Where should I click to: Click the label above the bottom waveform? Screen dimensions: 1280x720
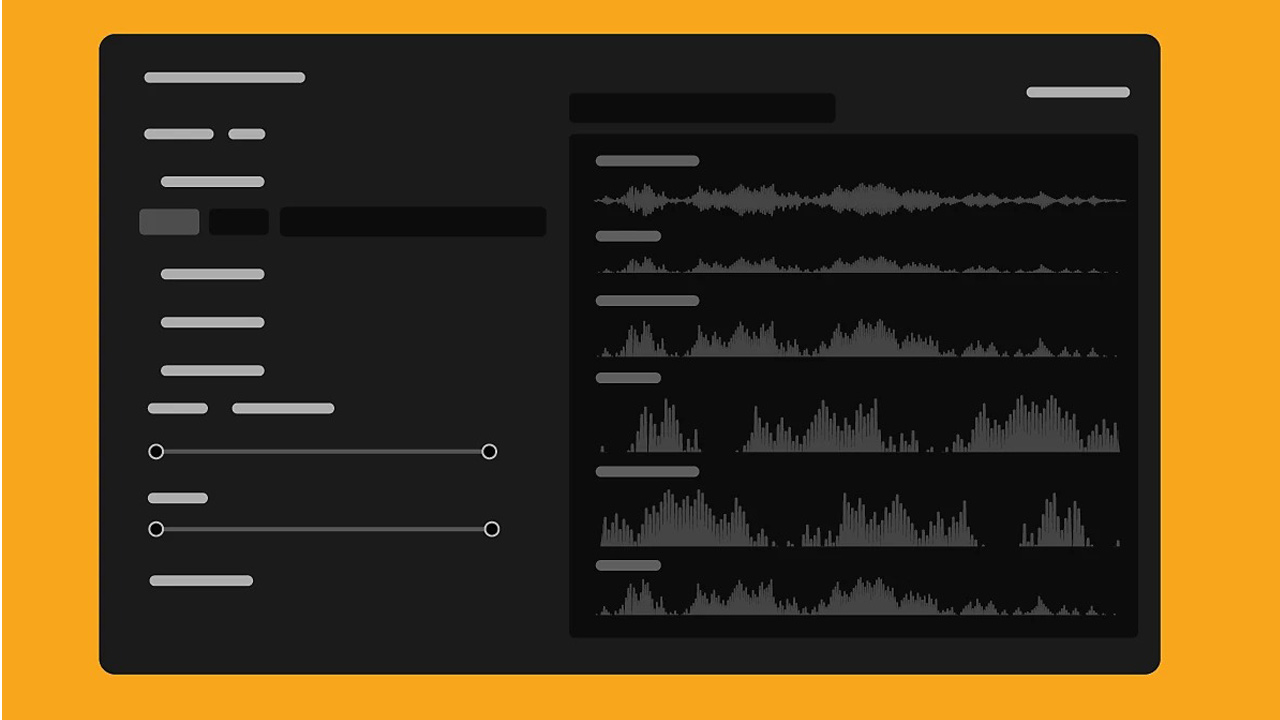click(x=628, y=565)
